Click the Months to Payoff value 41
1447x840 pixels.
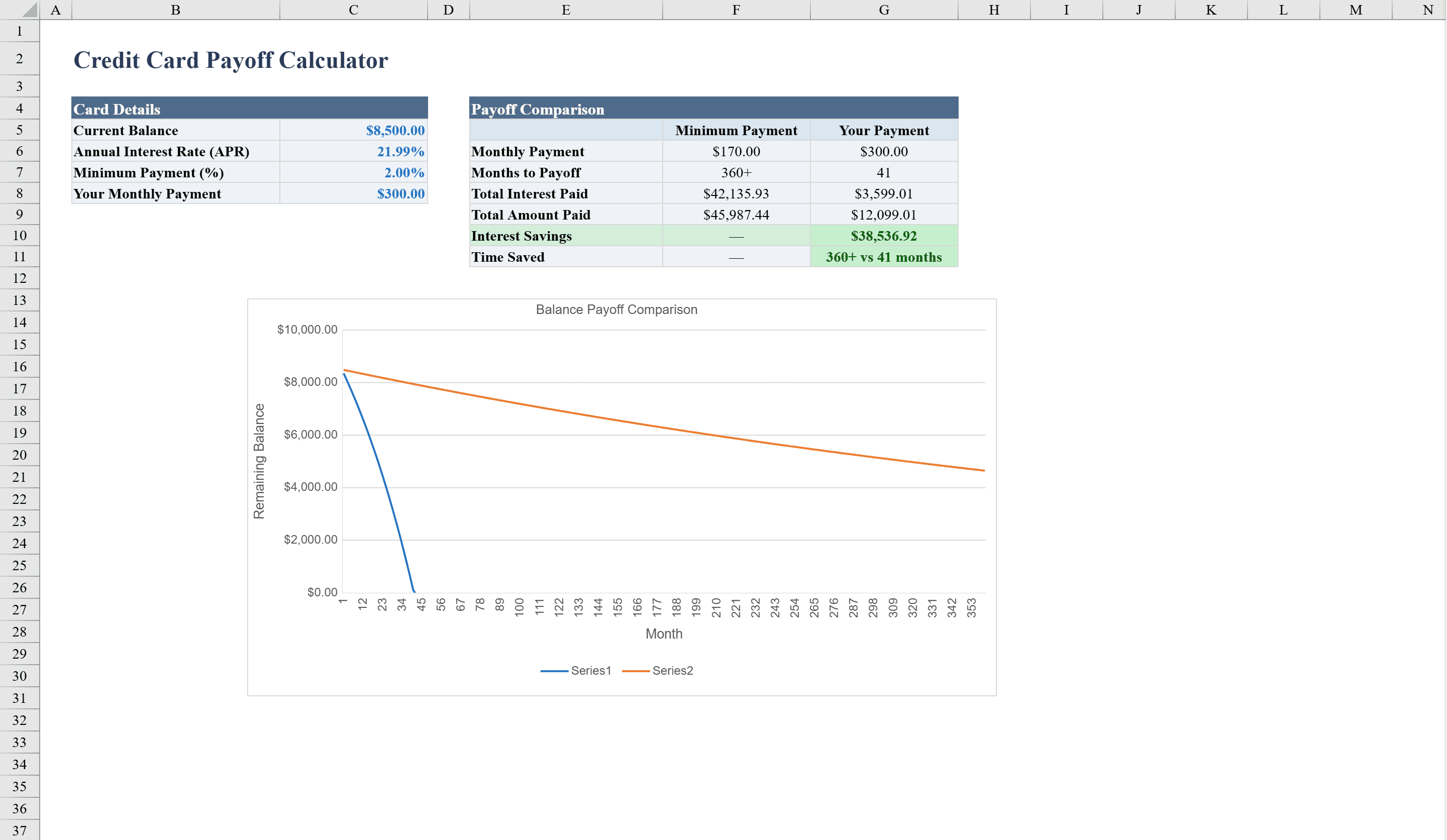pos(883,172)
